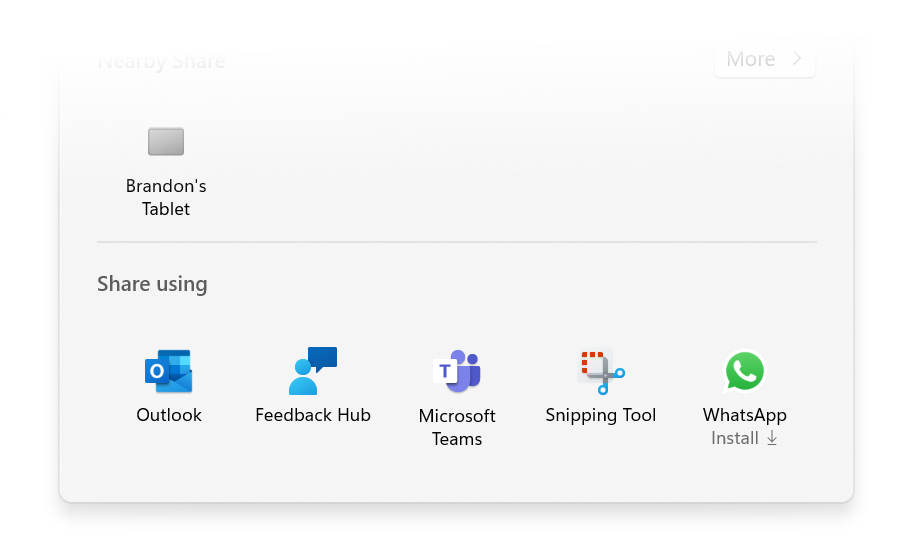Click the "Brandon's Tablet" device label
Screen dimensions: 901x555
pos(166,198)
